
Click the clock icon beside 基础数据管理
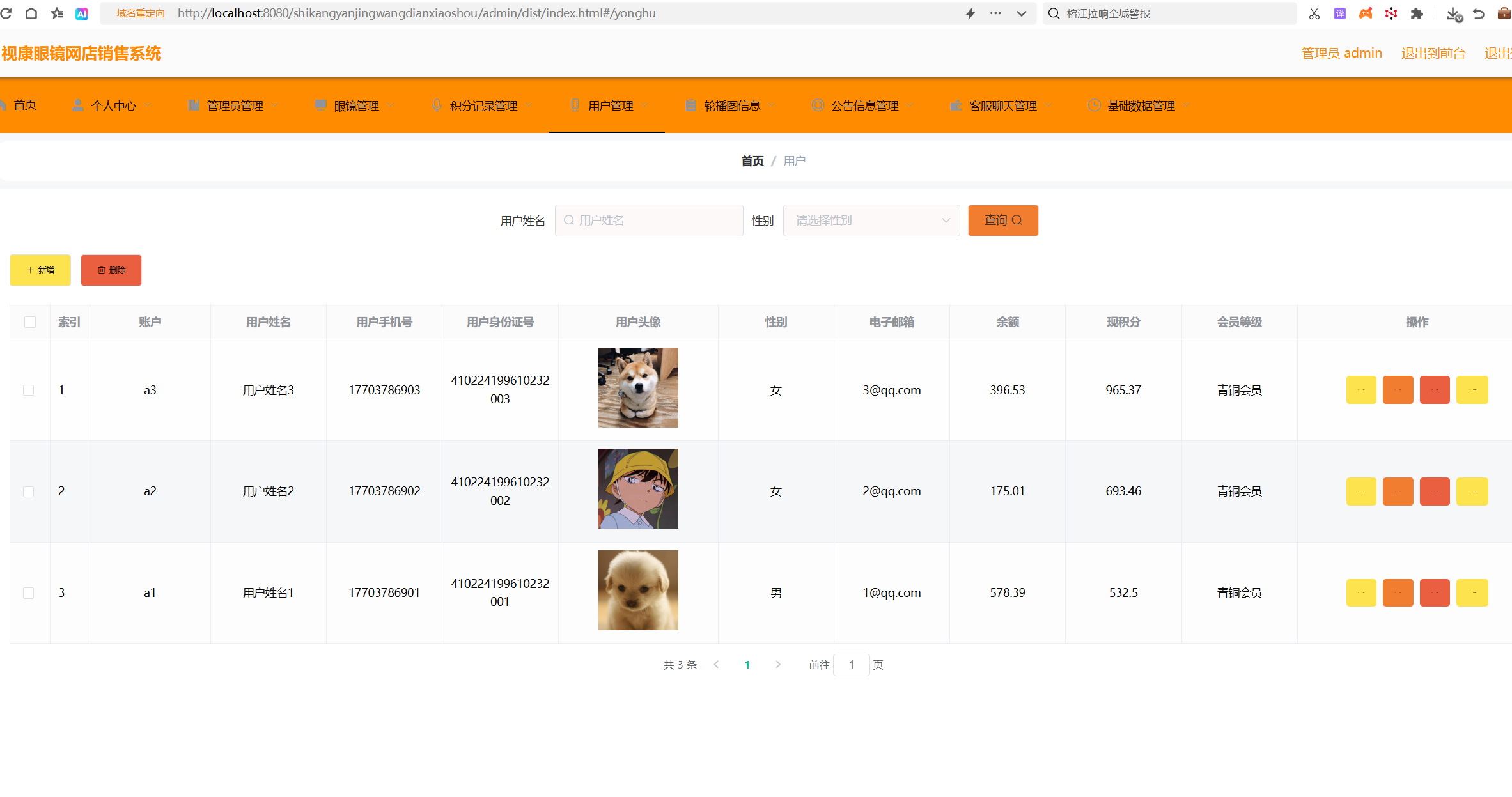point(1094,105)
